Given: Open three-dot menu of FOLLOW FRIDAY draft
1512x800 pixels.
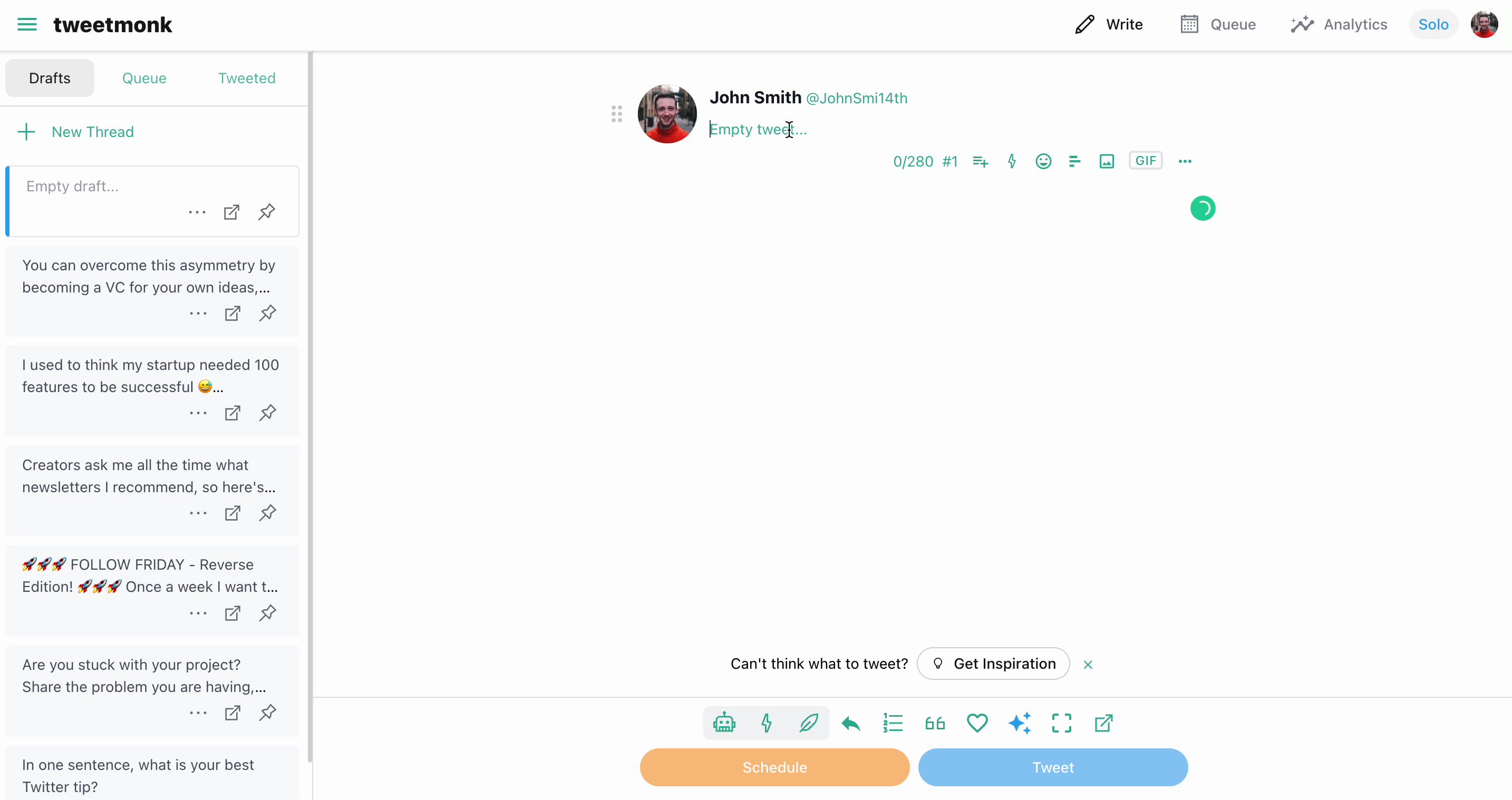Looking at the screenshot, I should point(198,613).
